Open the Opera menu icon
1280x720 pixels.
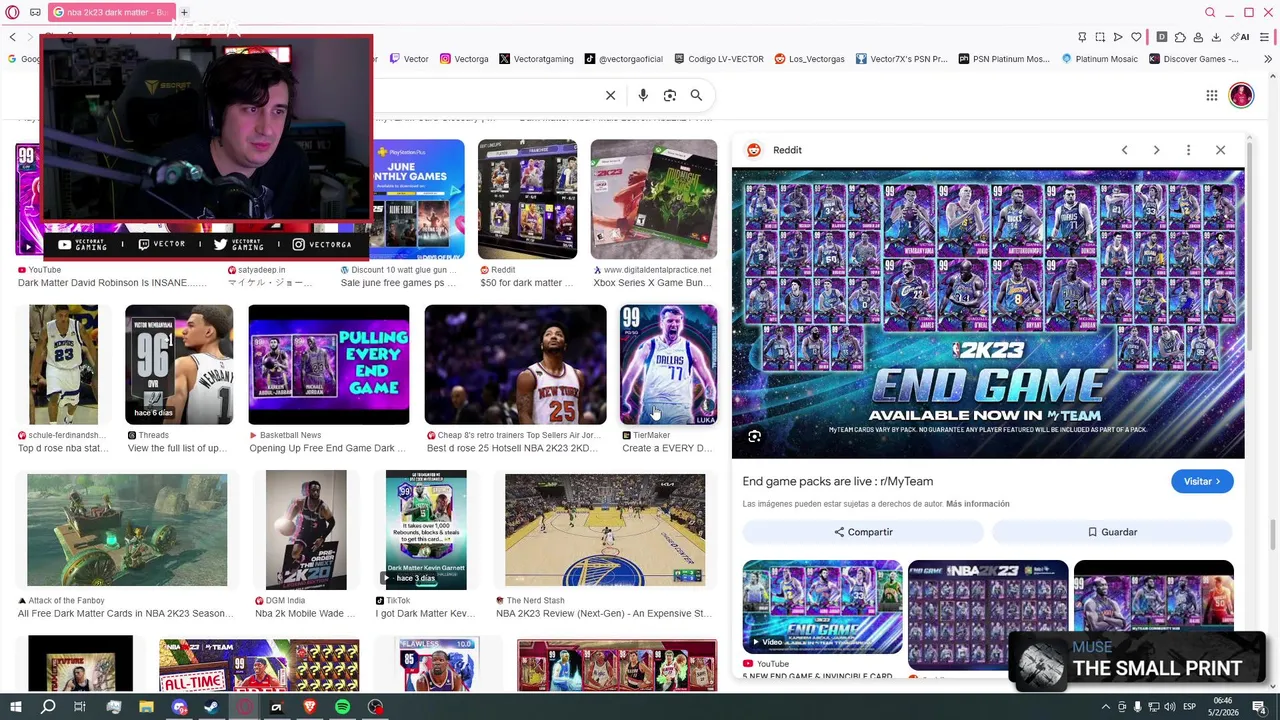[x=13, y=12]
